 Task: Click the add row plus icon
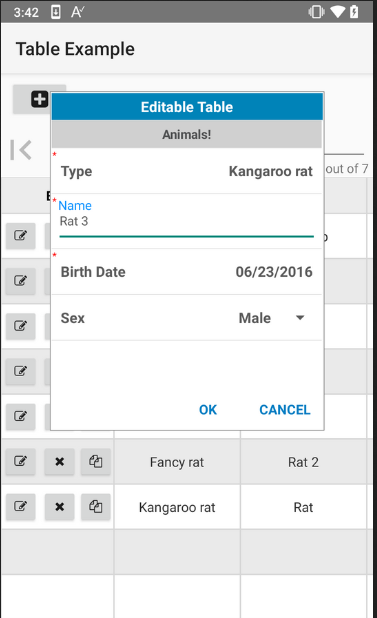click(x=39, y=99)
